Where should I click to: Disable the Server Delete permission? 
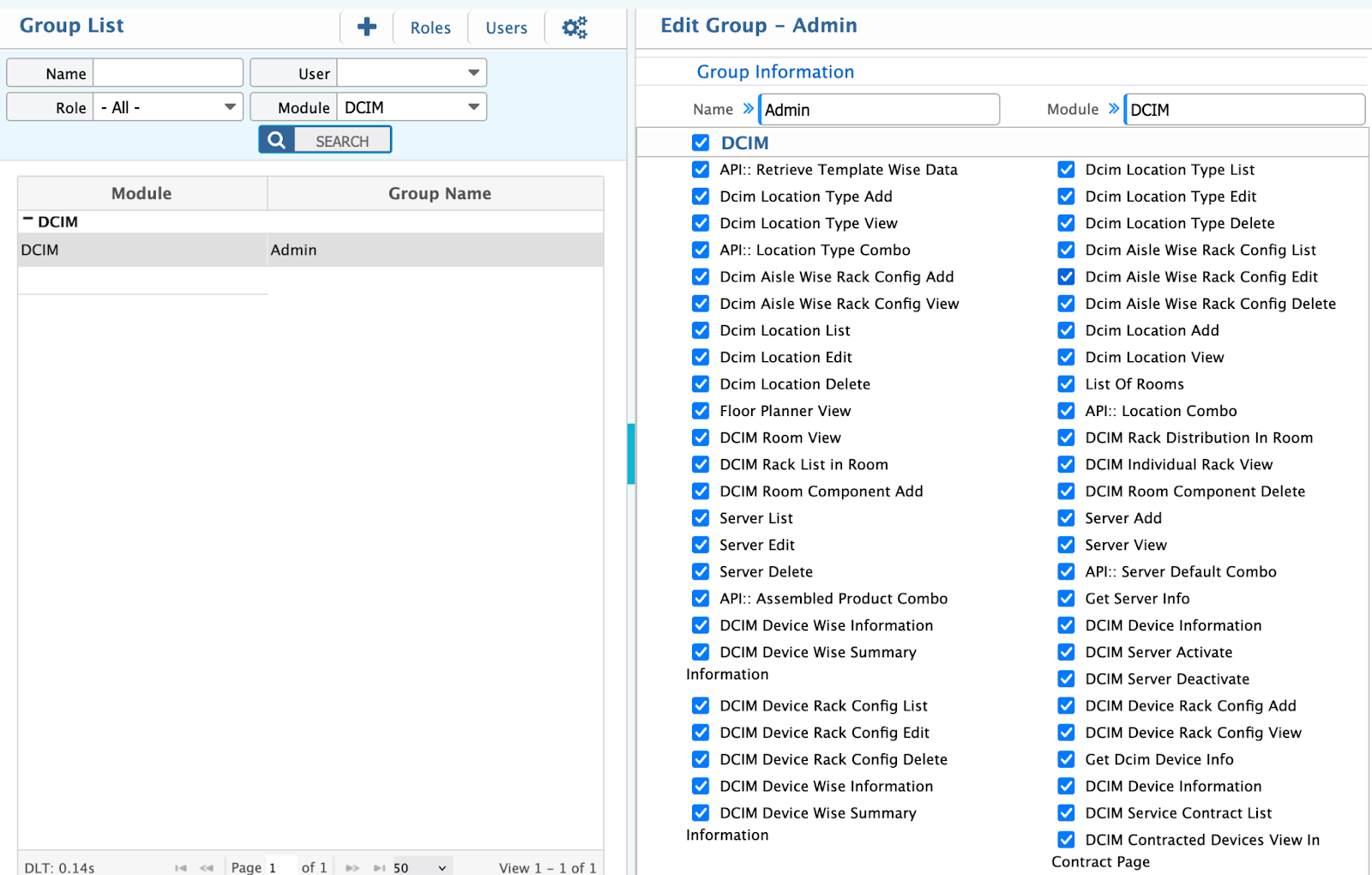tap(701, 571)
